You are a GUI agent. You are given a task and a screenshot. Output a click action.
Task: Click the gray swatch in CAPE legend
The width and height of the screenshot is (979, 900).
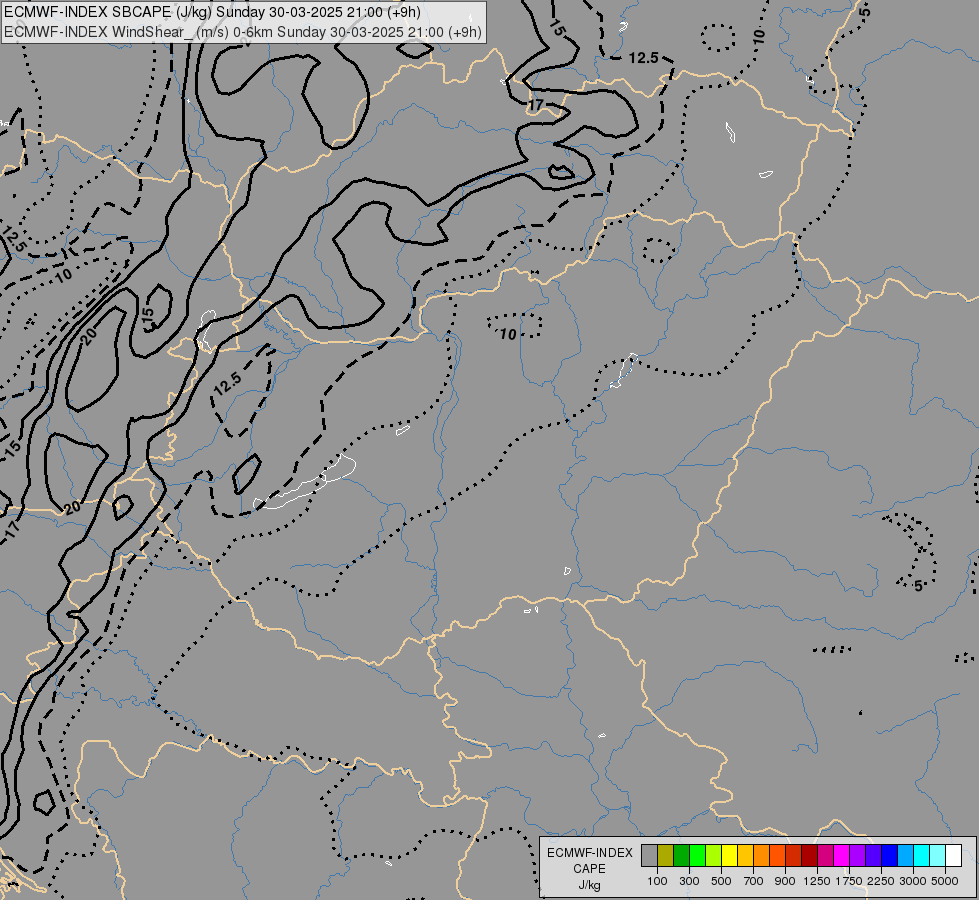(649, 855)
